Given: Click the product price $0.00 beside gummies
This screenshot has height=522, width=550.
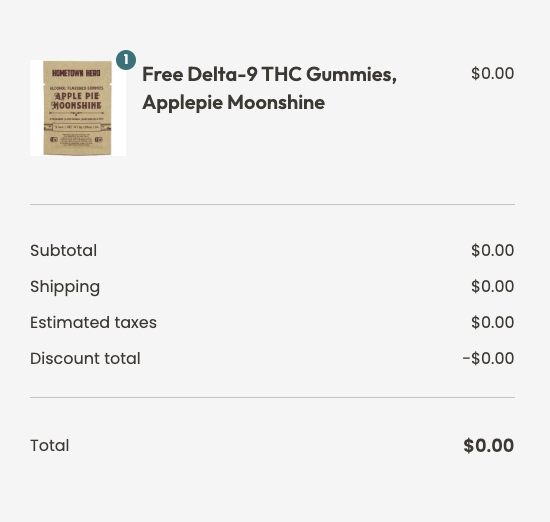Looking at the screenshot, I should [x=492, y=74].
